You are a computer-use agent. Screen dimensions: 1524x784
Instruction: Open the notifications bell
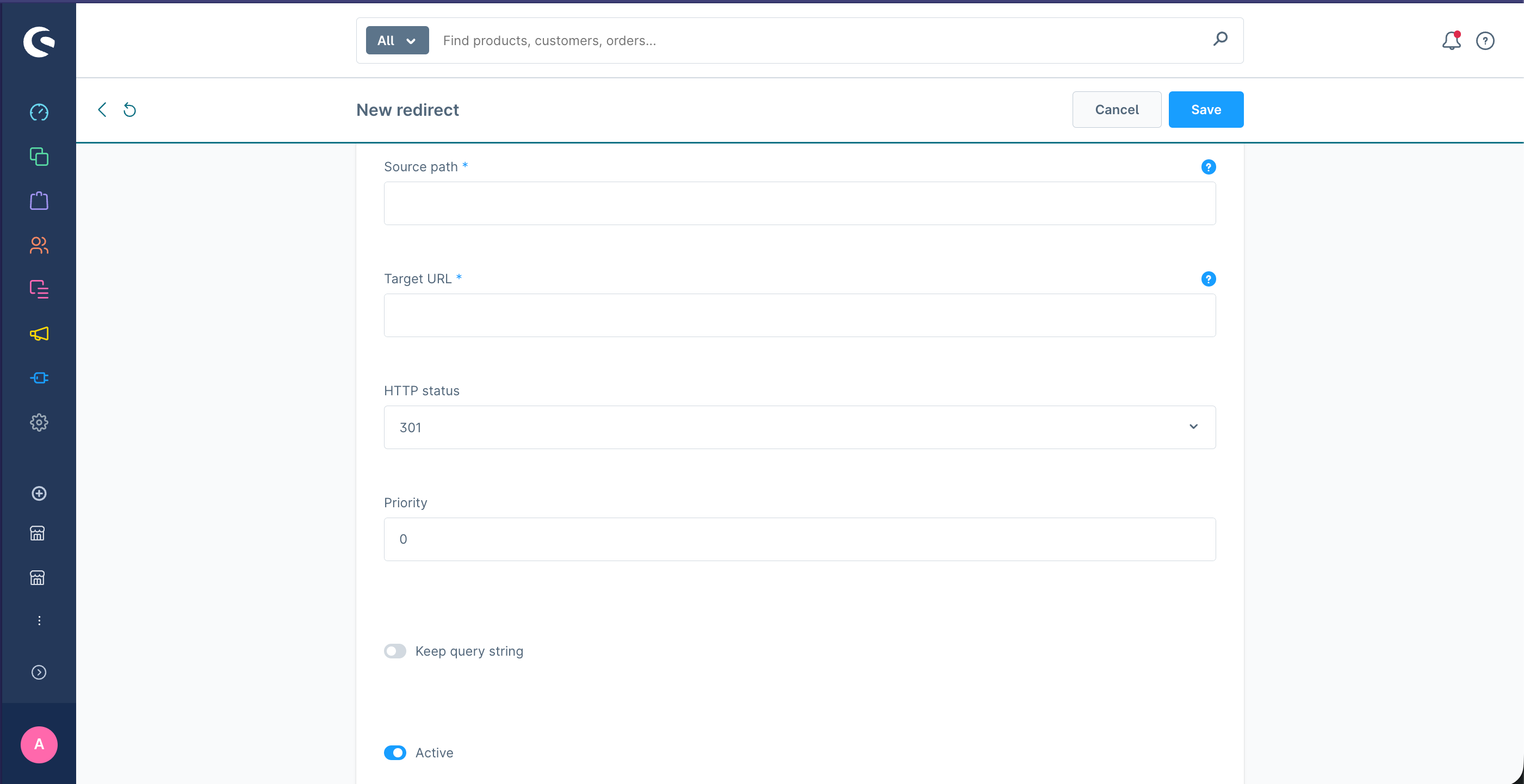click(1451, 40)
